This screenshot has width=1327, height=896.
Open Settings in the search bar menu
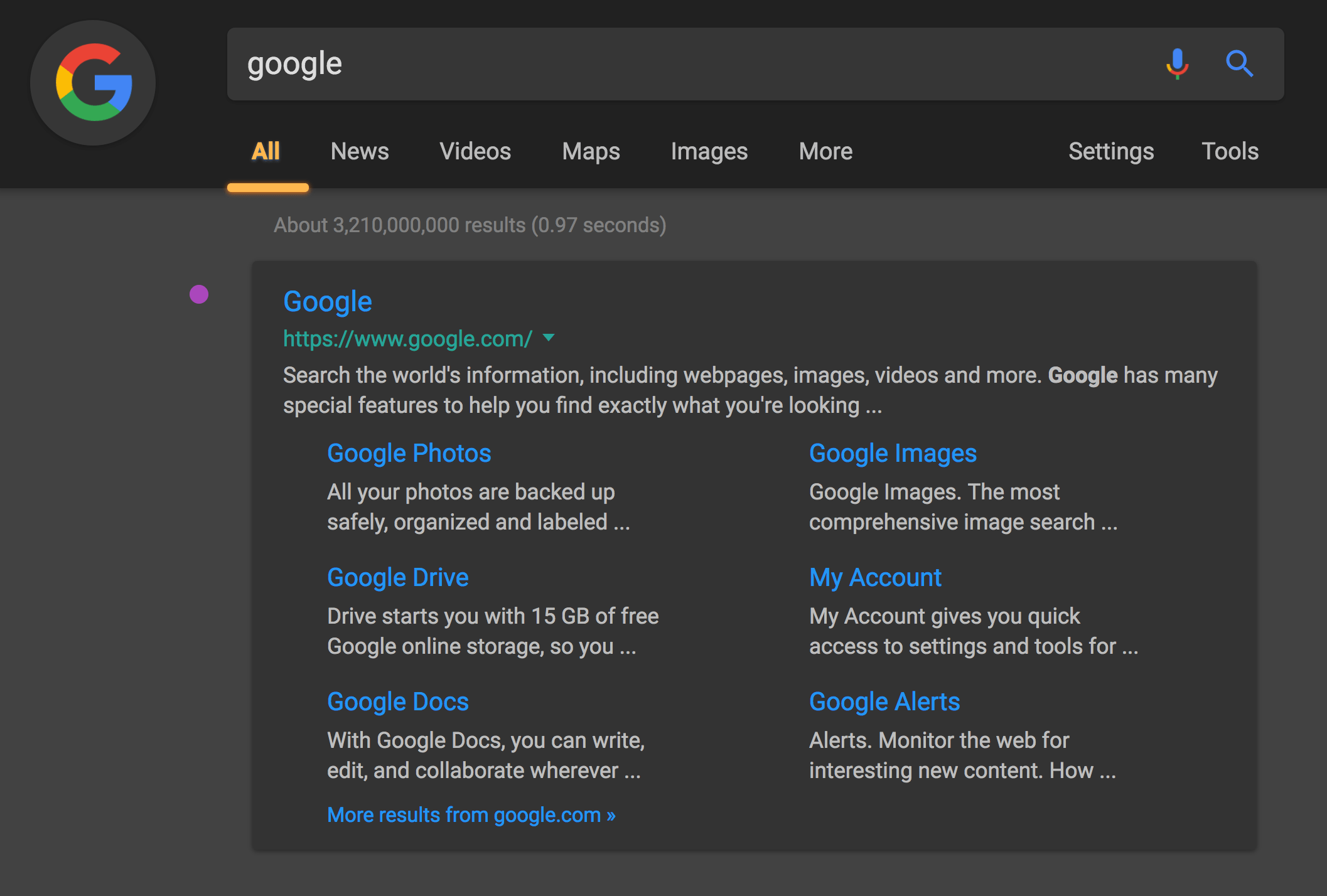[1111, 151]
